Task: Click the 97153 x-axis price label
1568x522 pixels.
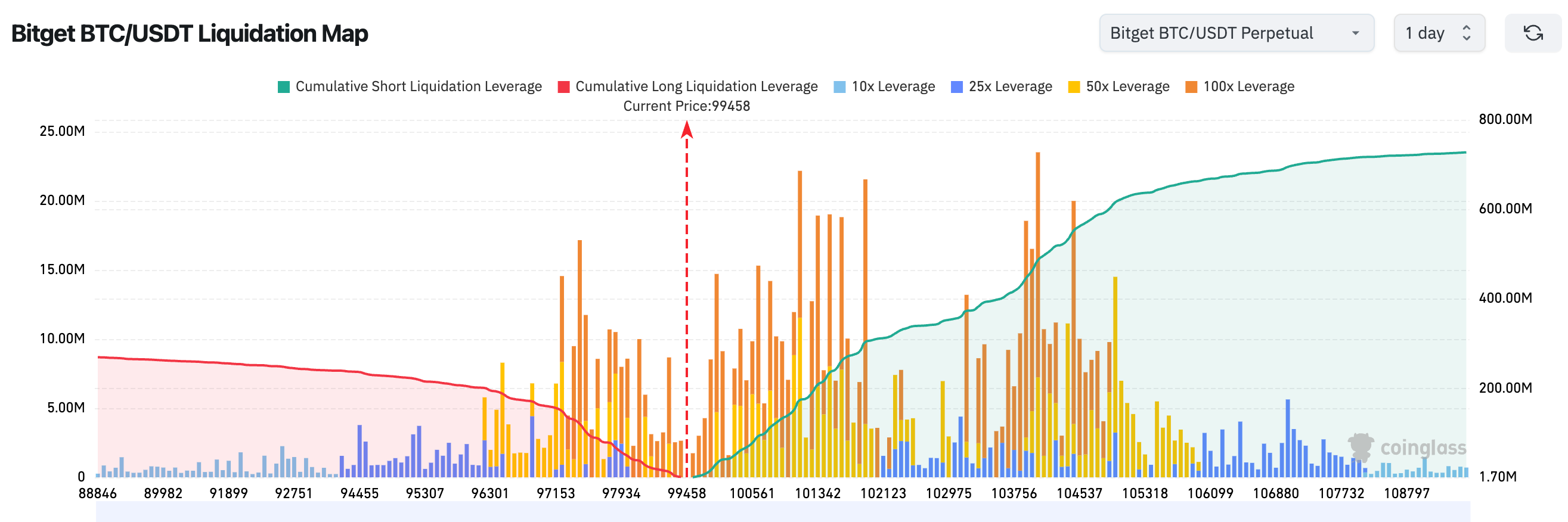Action: 556,493
